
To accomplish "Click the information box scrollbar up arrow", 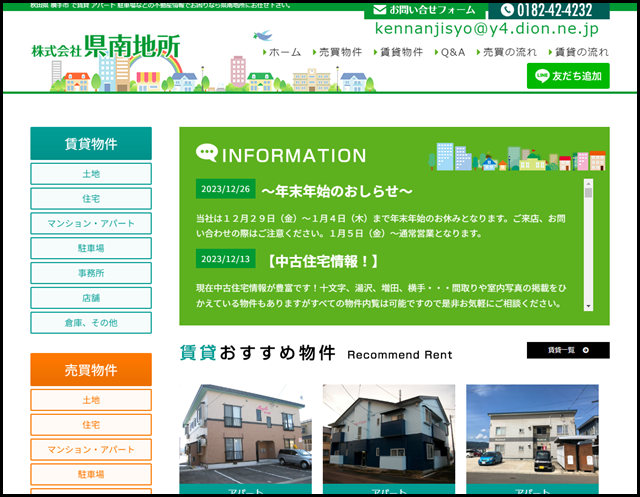I will (x=588, y=182).
